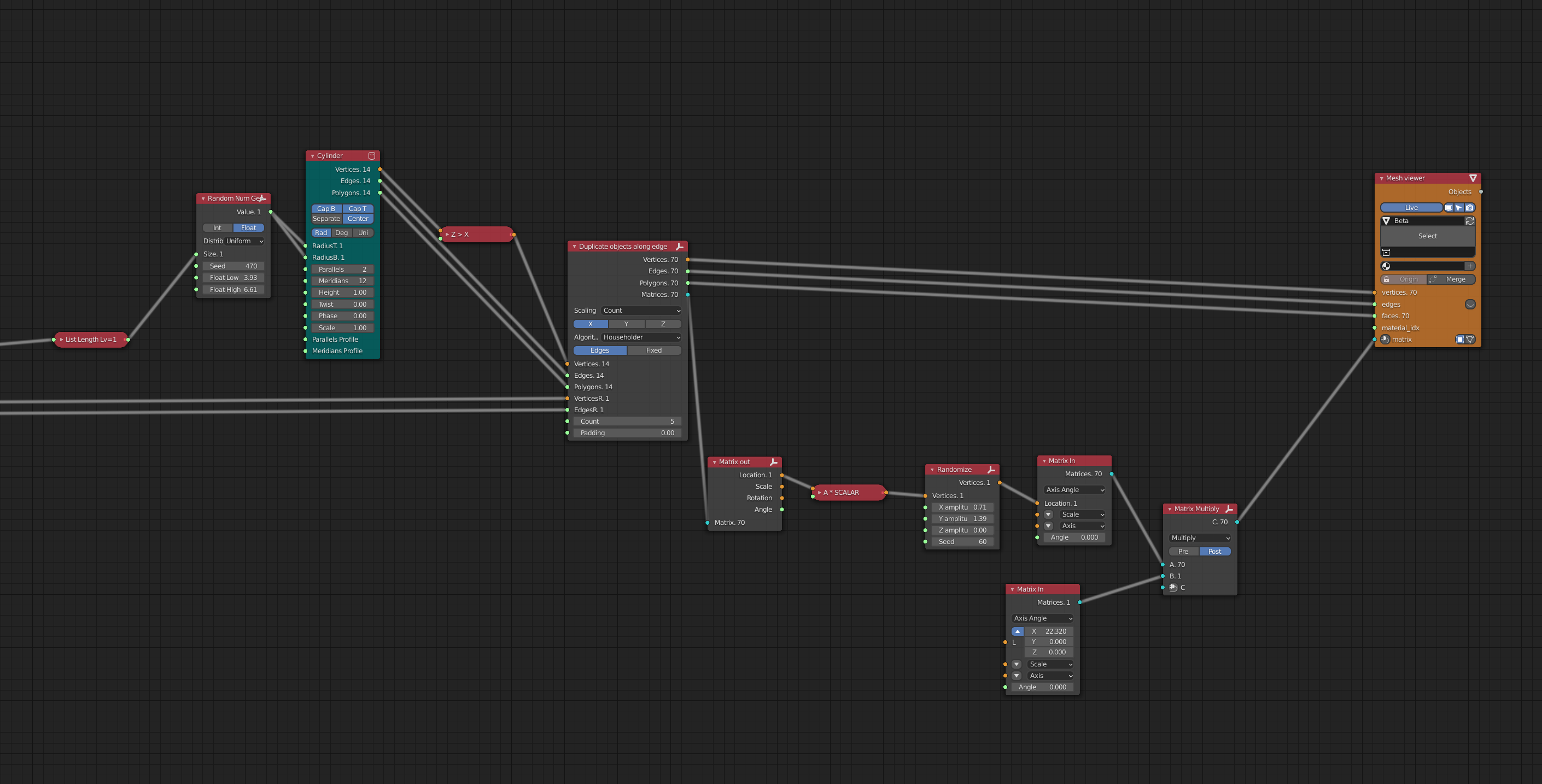
Task: Click the checkered sphere material icon in Mesh viewer
Action: pos(1386,267)
